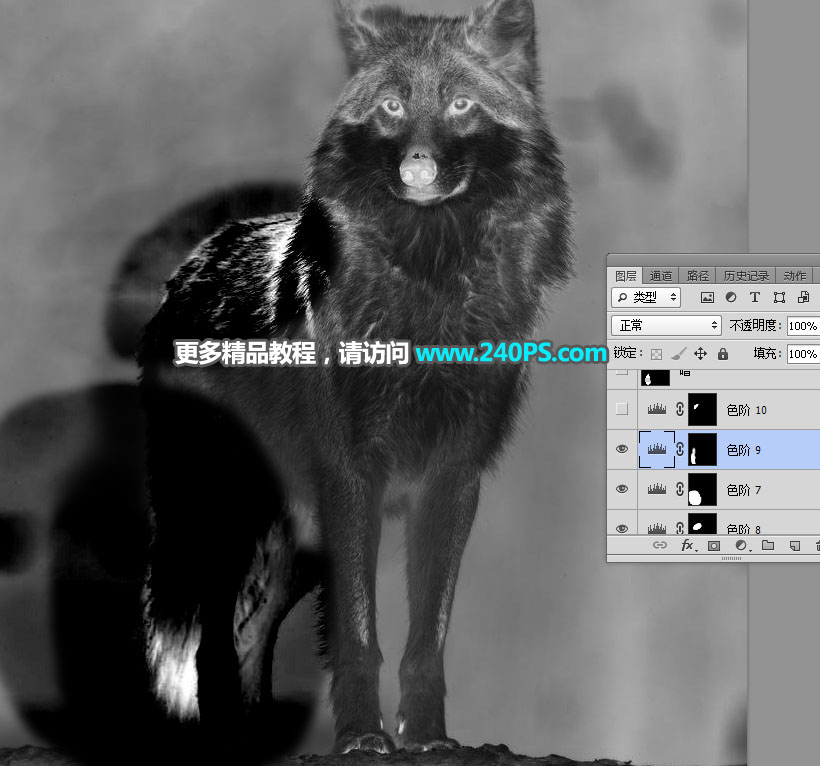Select the layer mask thumbnail of 色阶 10

pos(702,409)
